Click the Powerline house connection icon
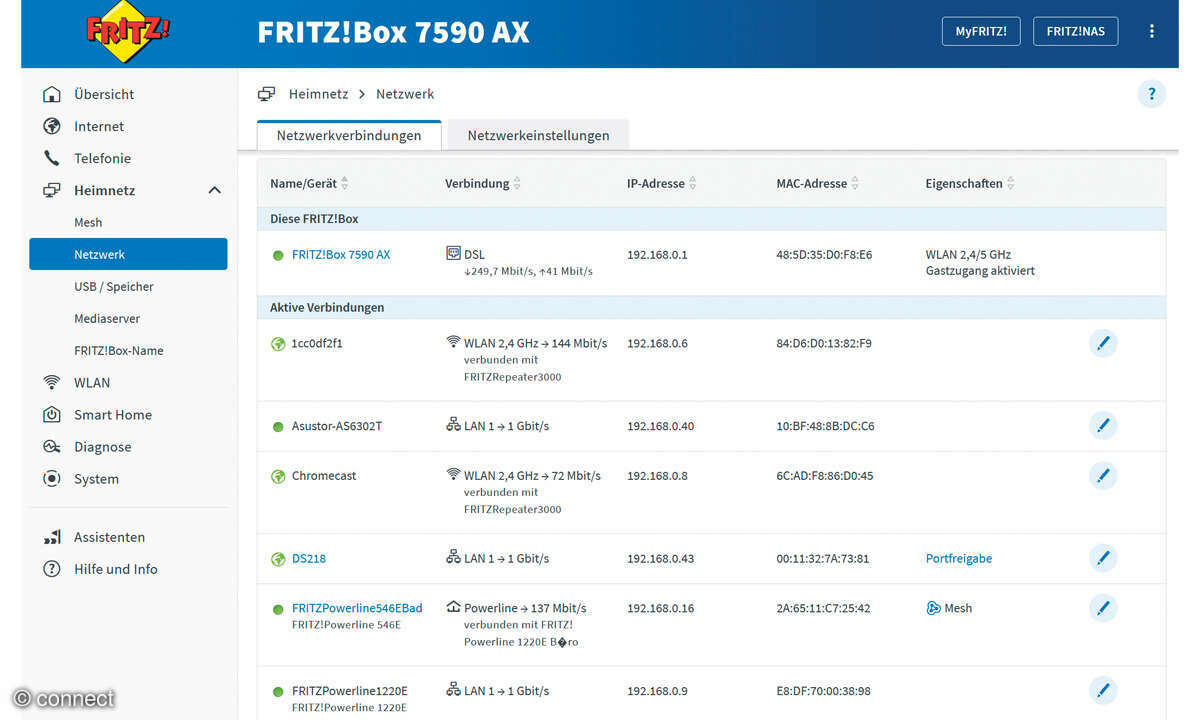 (x=453, y=607)
